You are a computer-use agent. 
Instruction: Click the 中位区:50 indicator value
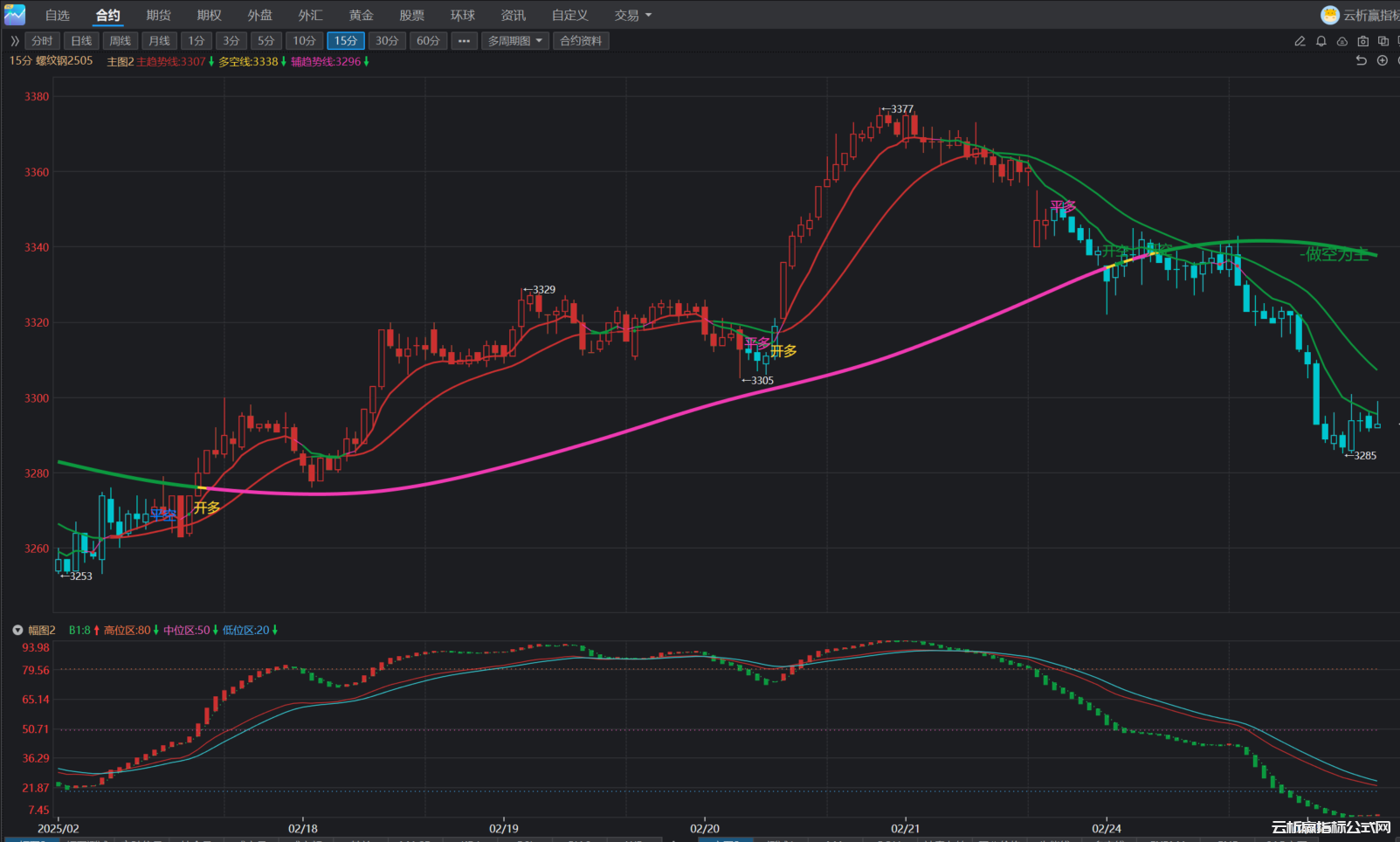click(x=187, y=630)
